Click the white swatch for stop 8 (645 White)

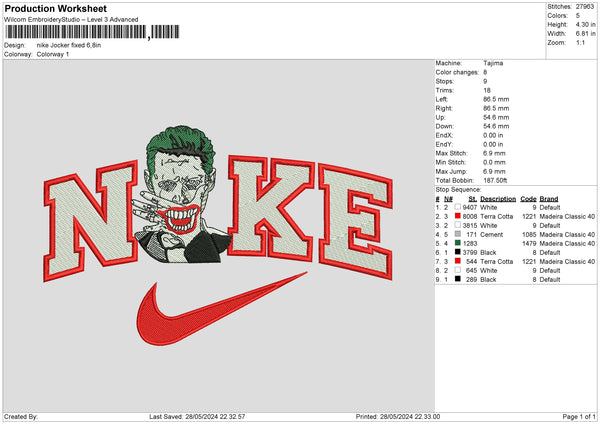[457, 270]
